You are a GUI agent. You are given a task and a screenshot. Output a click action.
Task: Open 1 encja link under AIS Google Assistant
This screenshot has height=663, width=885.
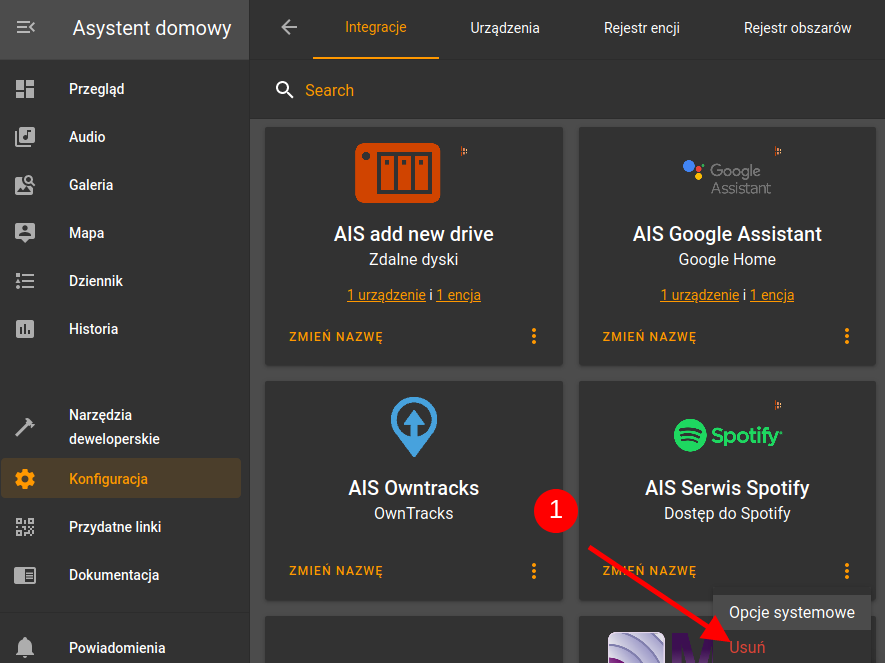tap(772, 295)
